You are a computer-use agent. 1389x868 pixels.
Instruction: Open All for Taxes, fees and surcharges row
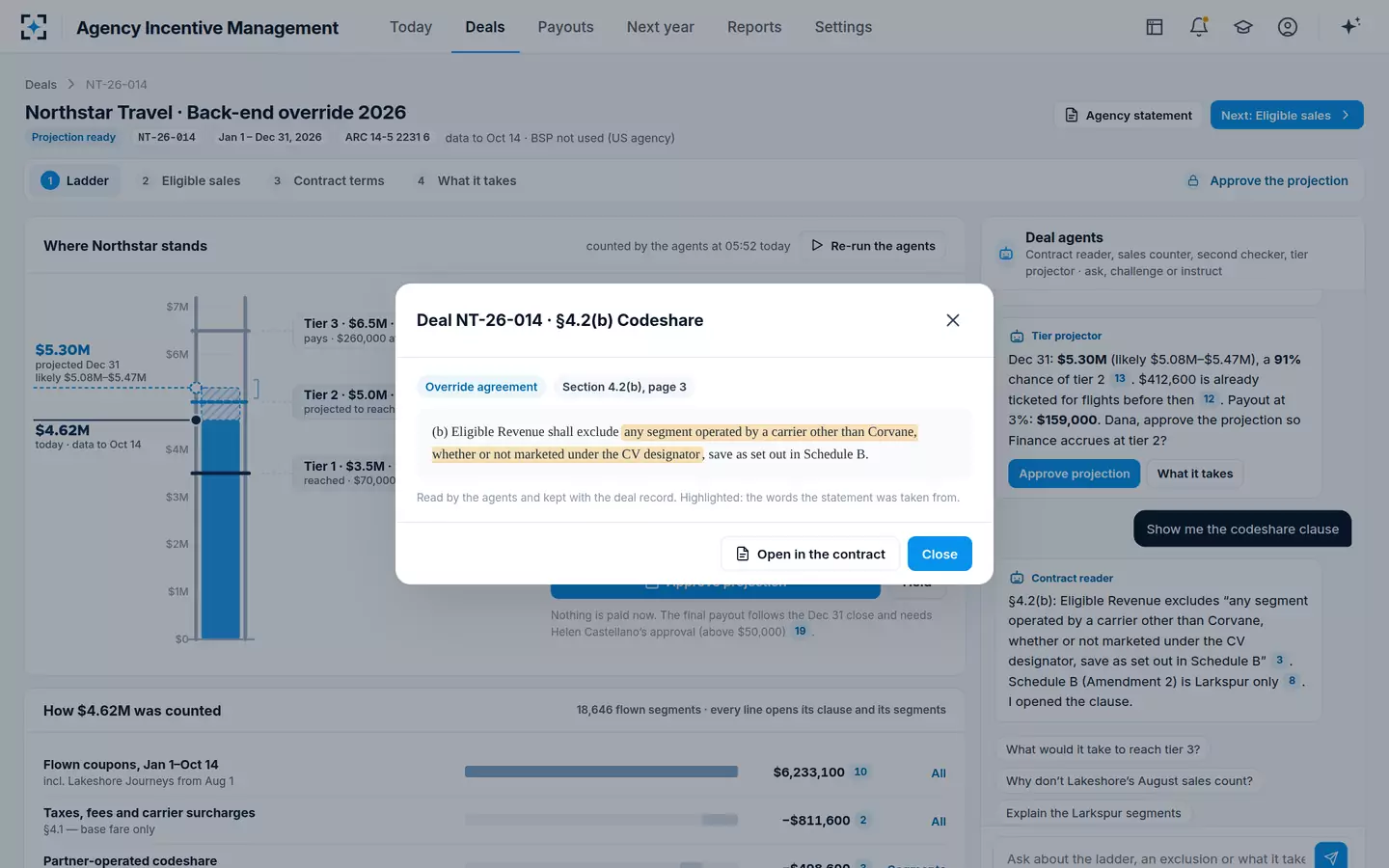pyautogui.click(x=939, y=822)
